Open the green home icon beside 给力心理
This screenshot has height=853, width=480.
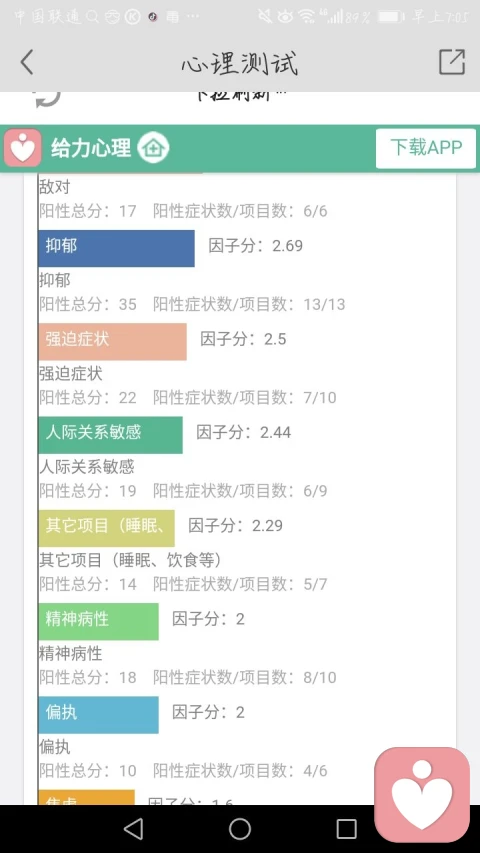(153, 148)
